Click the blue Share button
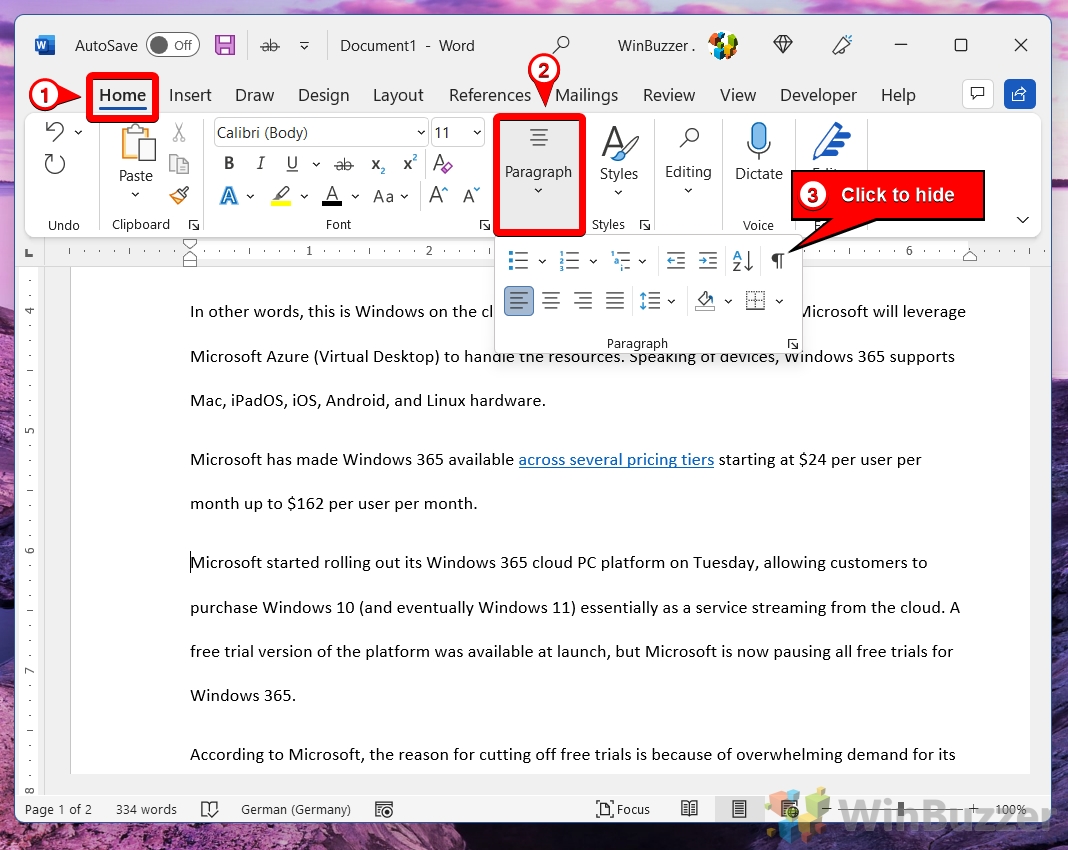Viewport: 1068px width, 850px height. click(x=1020, y=94)
